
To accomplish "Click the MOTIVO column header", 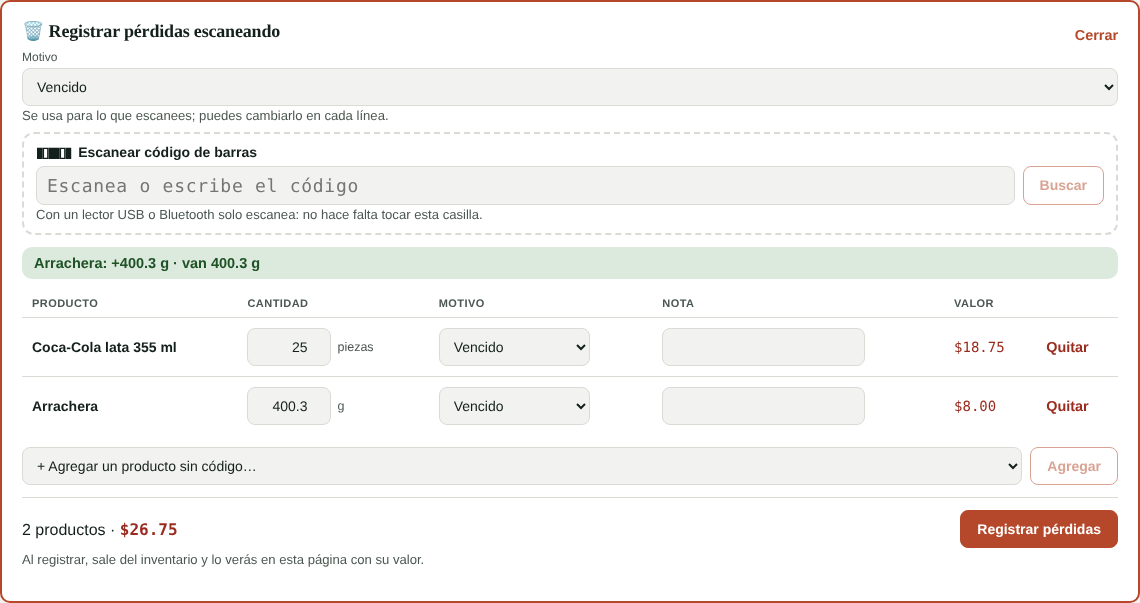I will [x=461, y=303].
